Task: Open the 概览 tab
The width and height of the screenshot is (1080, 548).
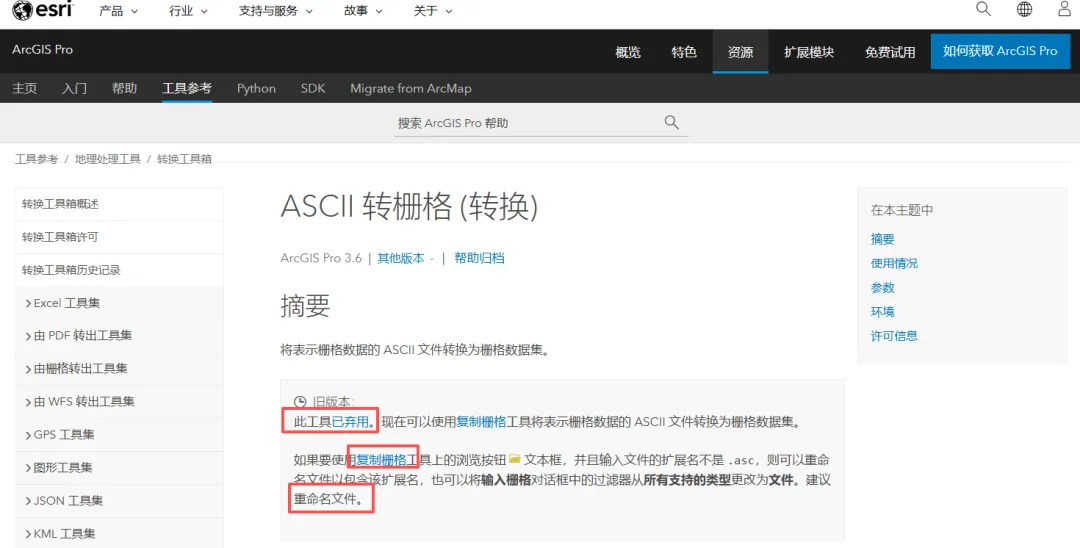Action: 627,52
